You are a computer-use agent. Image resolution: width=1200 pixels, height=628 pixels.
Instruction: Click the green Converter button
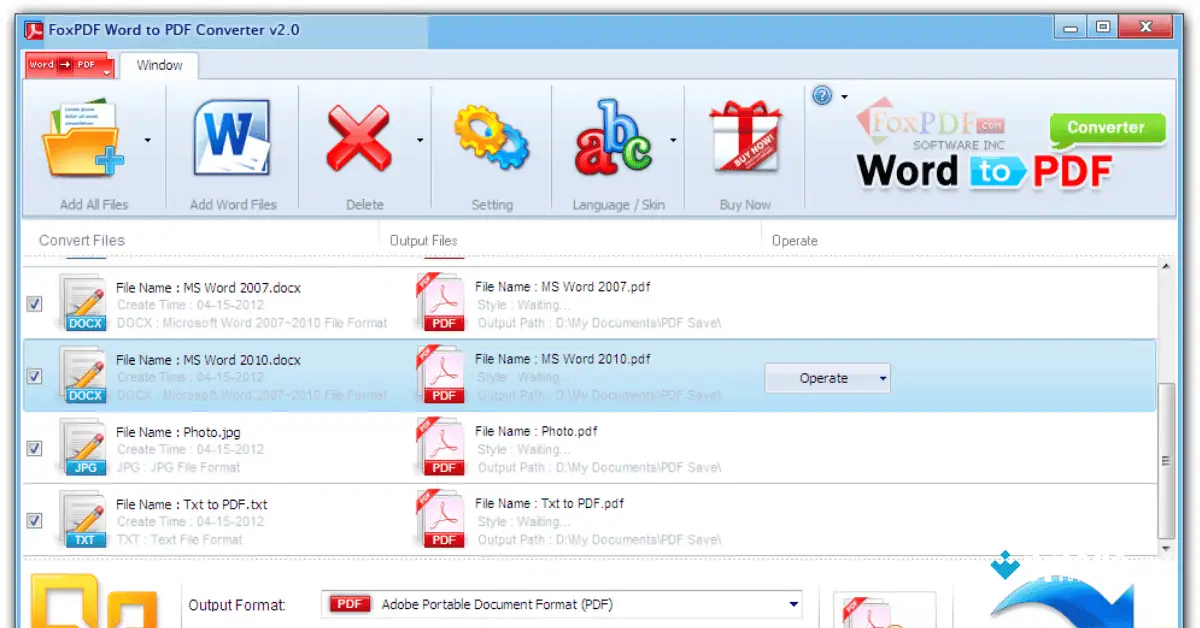point(1106,127)
